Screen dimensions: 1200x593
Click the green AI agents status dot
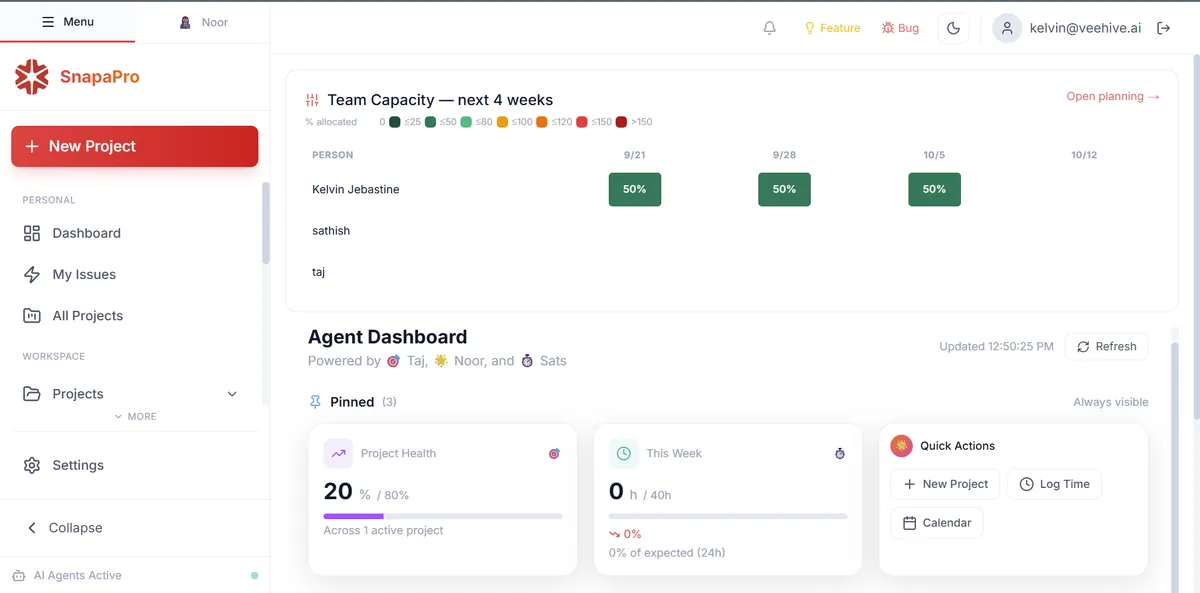coord(254,576)
